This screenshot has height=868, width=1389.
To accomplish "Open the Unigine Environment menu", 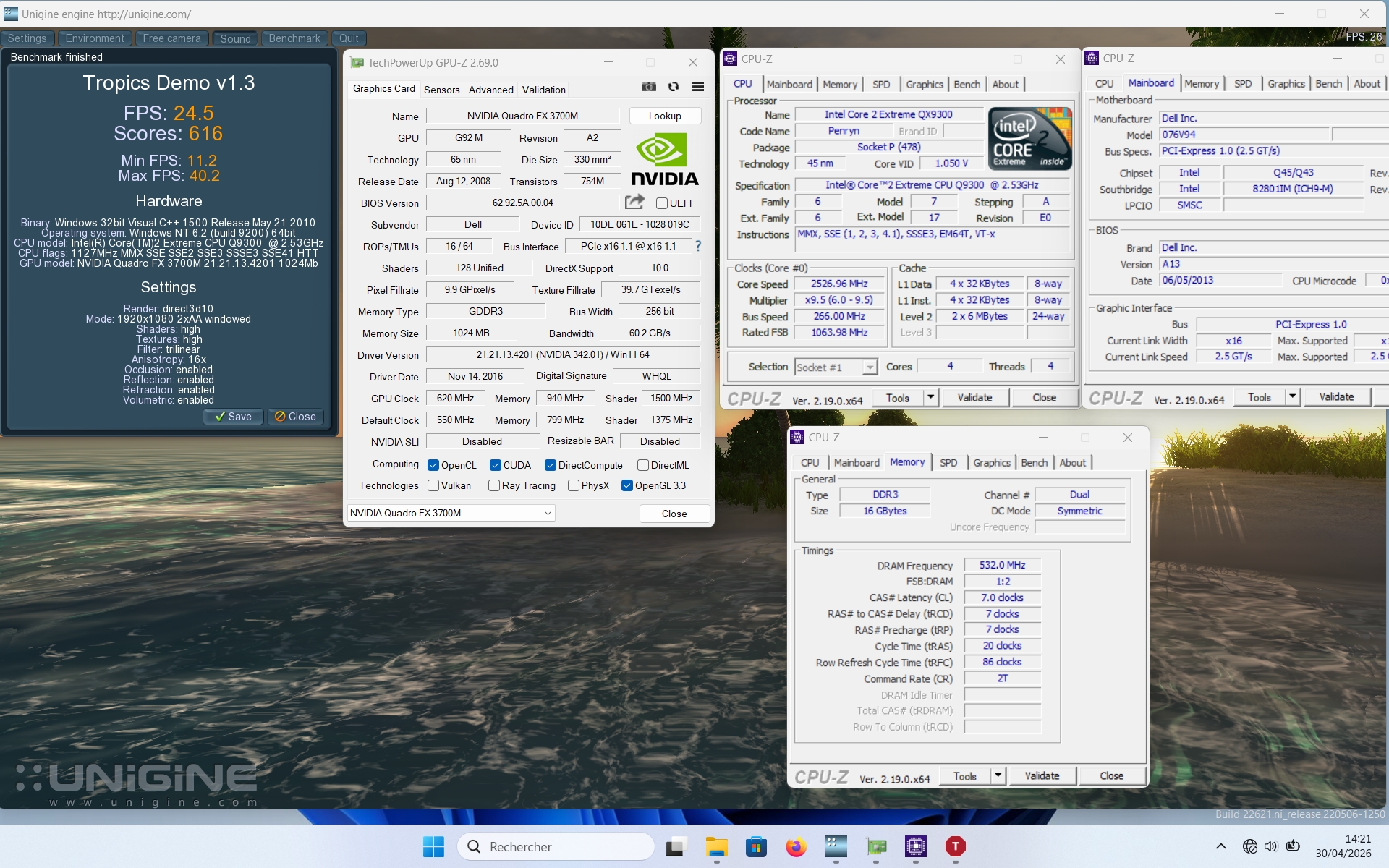I will tap(95, 38).
